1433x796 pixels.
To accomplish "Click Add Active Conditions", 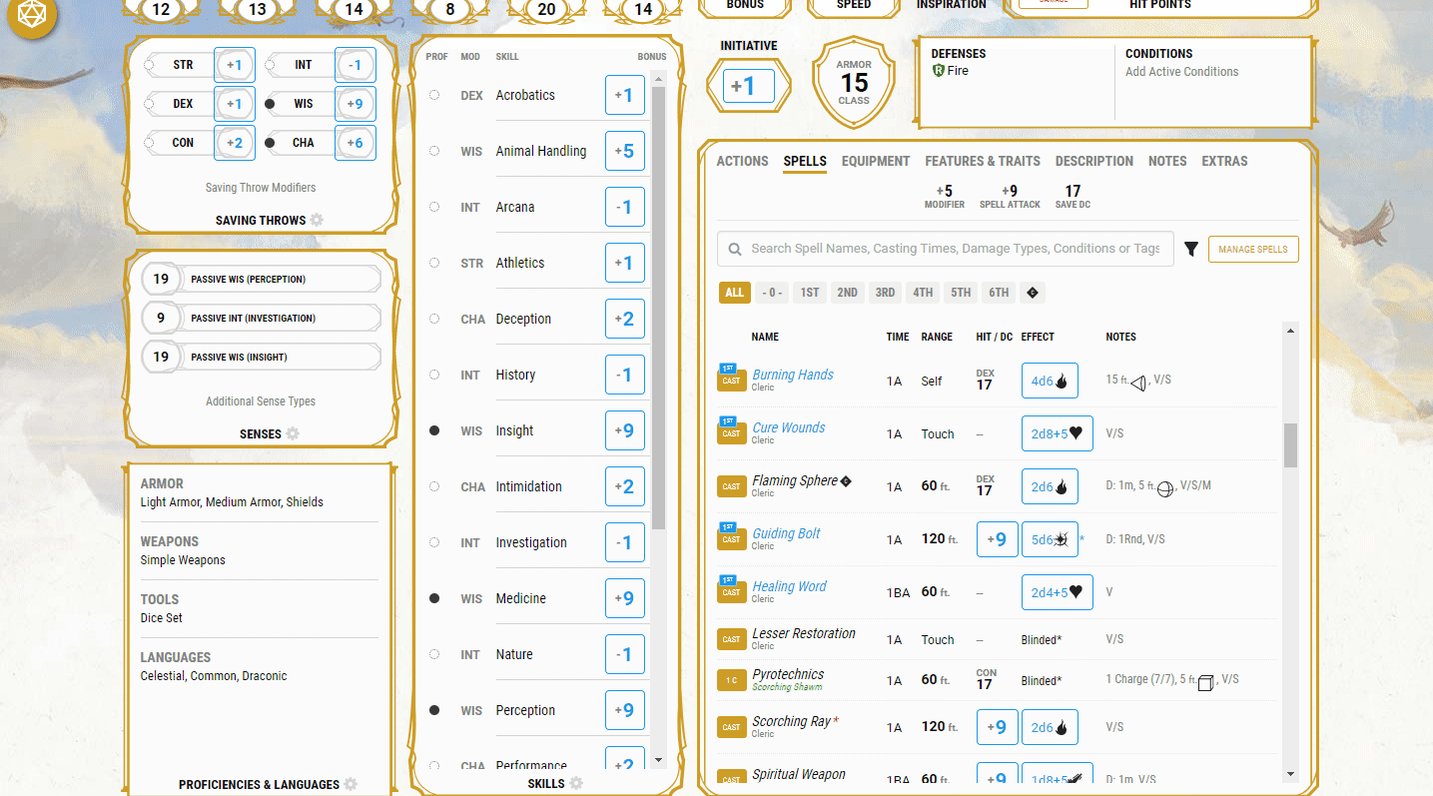I will 1180,71.
